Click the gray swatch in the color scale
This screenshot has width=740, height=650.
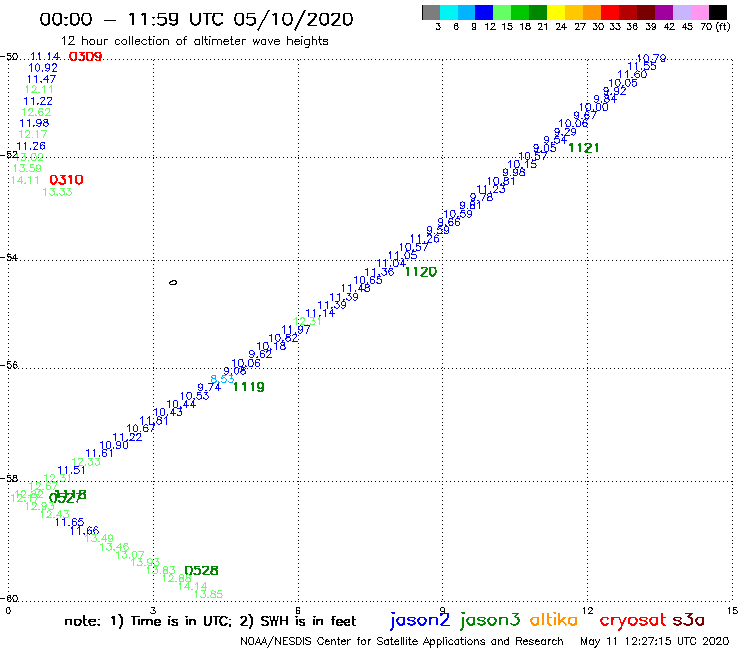pos(431,12)
